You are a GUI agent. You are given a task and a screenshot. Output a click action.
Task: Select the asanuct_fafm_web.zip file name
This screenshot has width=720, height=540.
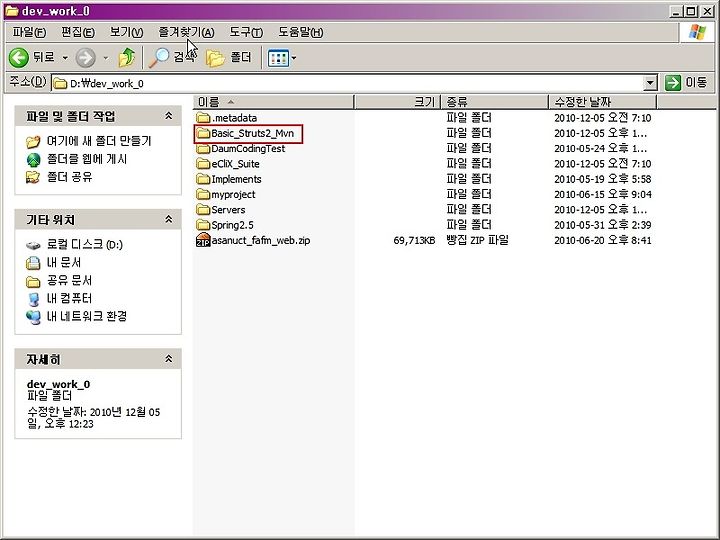tap(261, 240)
